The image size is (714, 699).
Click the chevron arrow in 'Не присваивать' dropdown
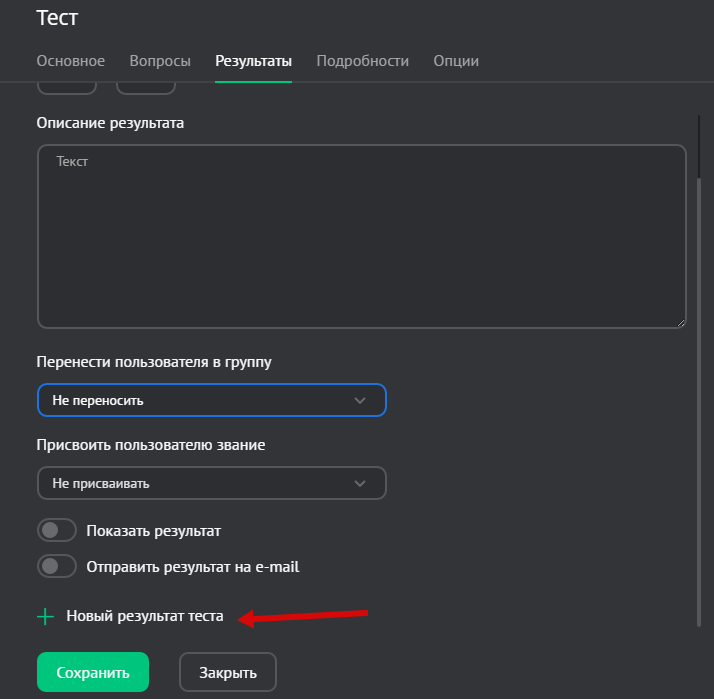(x=361, y=483)
